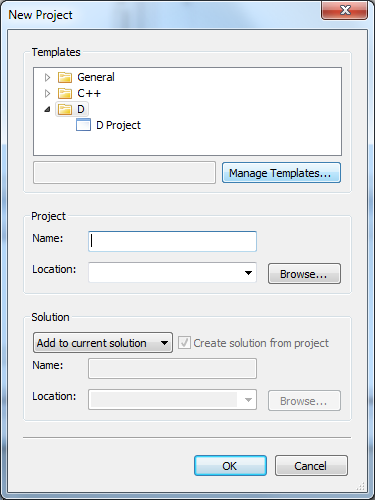This screenshot has height=500, width=375.
Task: Collapse the D templates node
Action: coord(47,109)
